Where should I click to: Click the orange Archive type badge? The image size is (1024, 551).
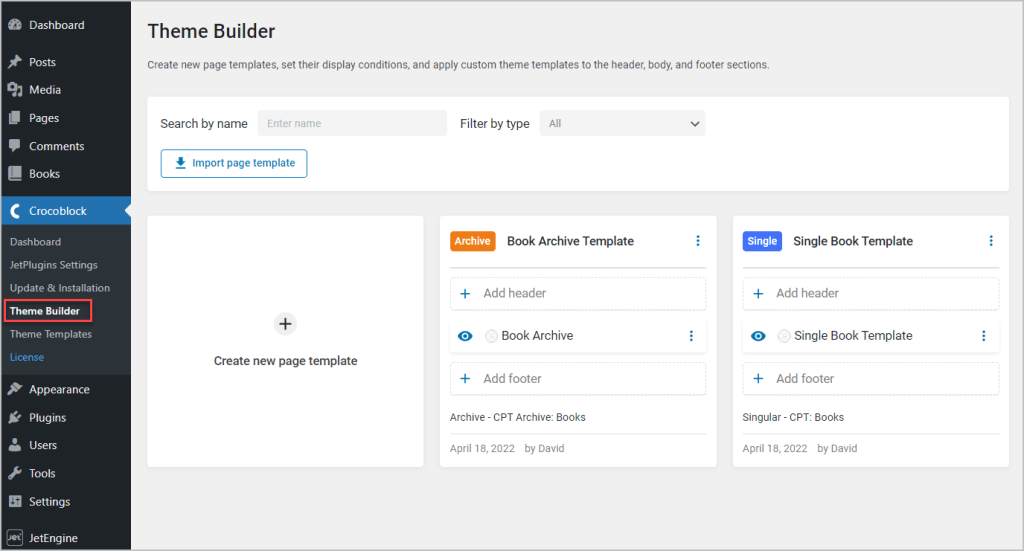(473, 241)
